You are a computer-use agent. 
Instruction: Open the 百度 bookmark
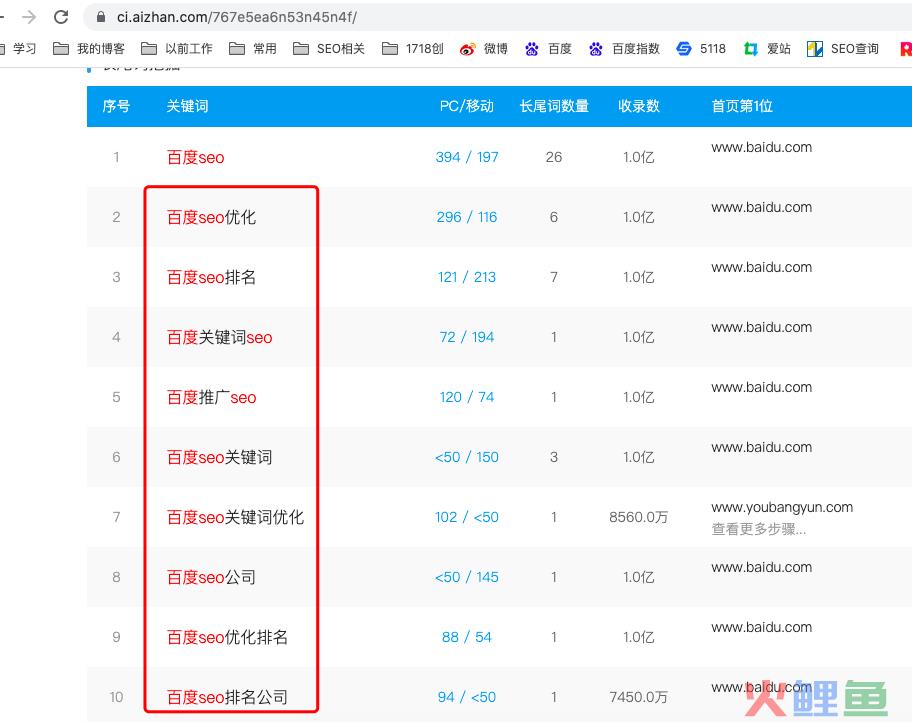pos(548,48)
